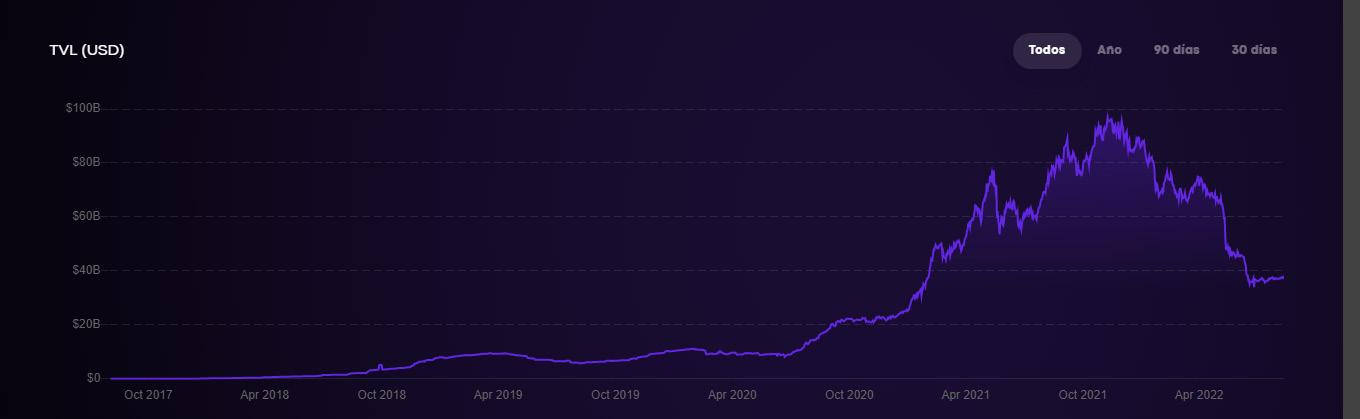The height and width of the screenshot is (419, 1360).
Task: Show the 30 días range
Action: coord(1254,50)
